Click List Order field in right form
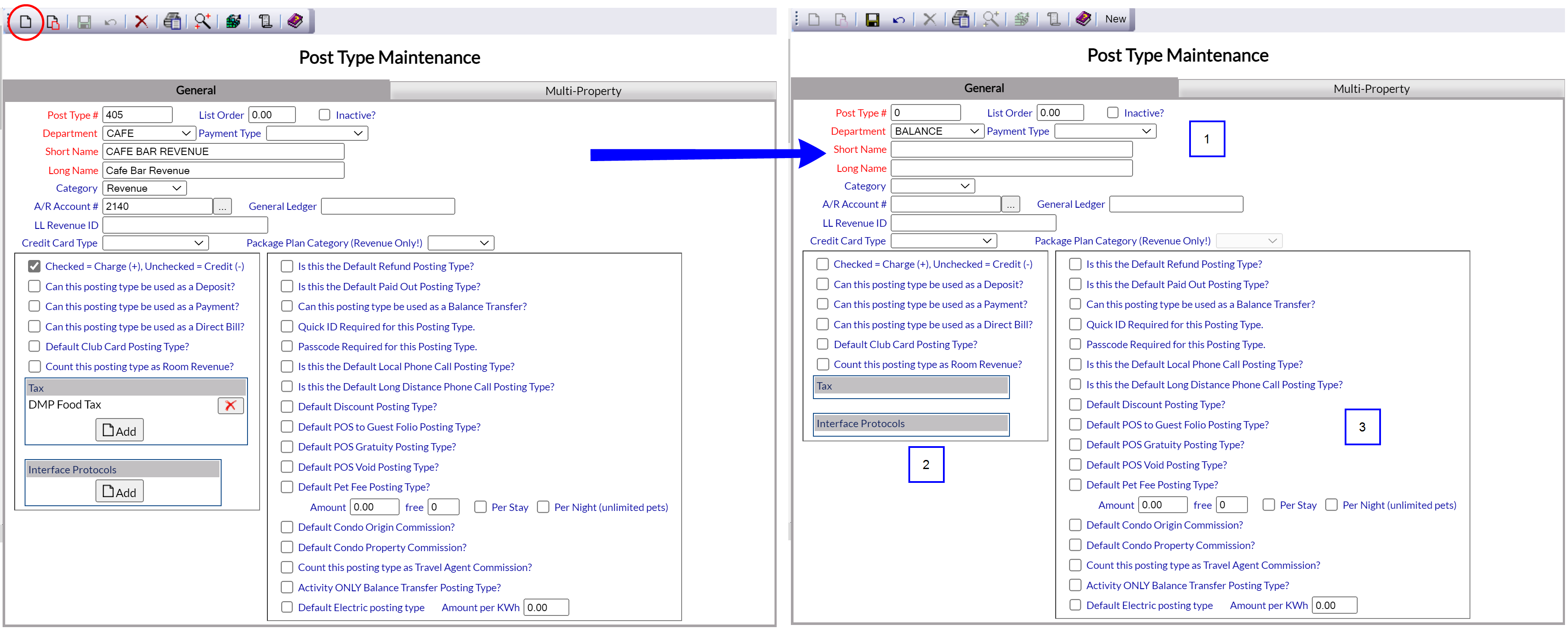This screenshot has height=631, width=1568. click(x=1060, y=113)
